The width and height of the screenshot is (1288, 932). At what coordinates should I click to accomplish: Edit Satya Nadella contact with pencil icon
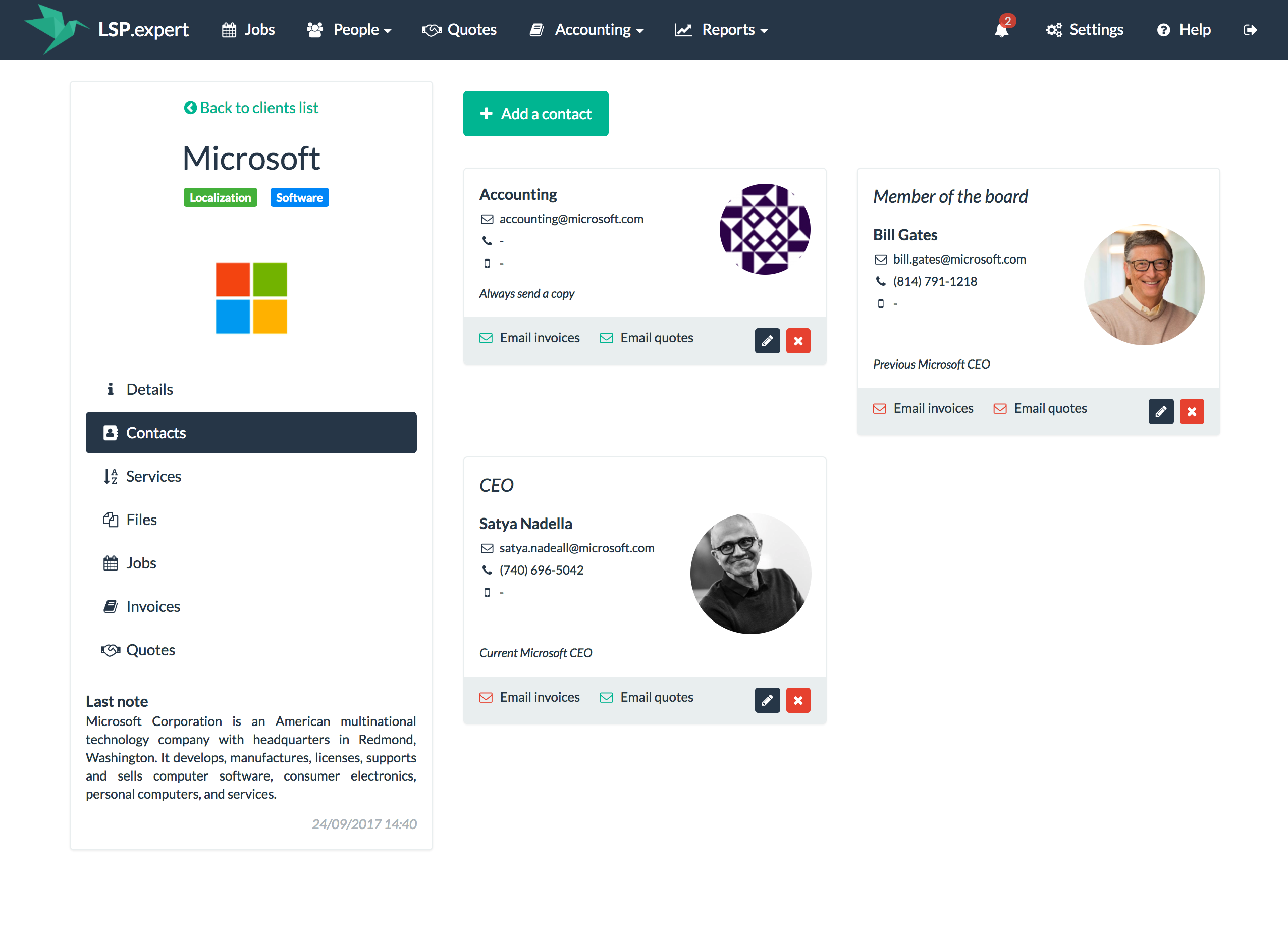767,700
